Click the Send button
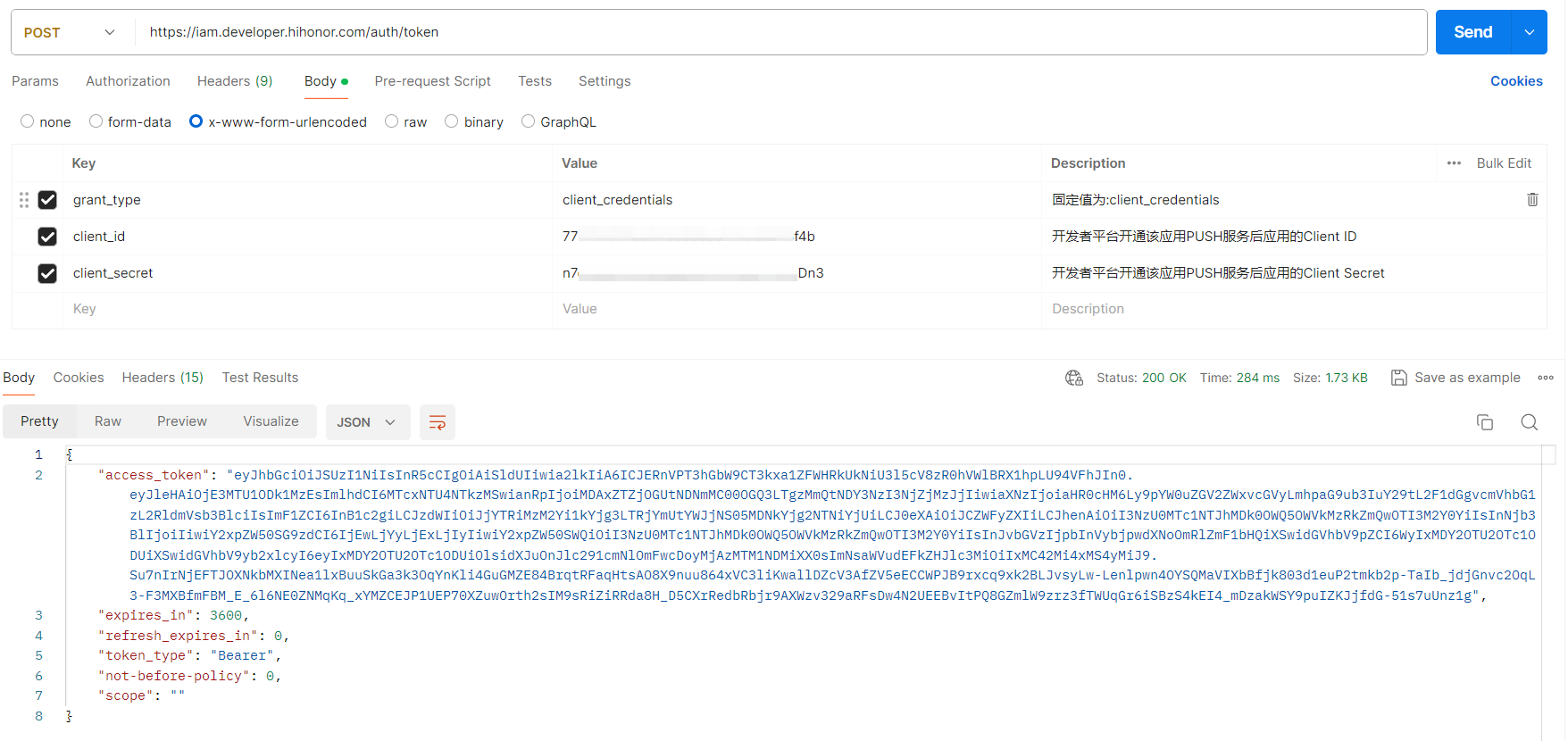This screenshot has width=1568, height=741. pos(1472,32)
